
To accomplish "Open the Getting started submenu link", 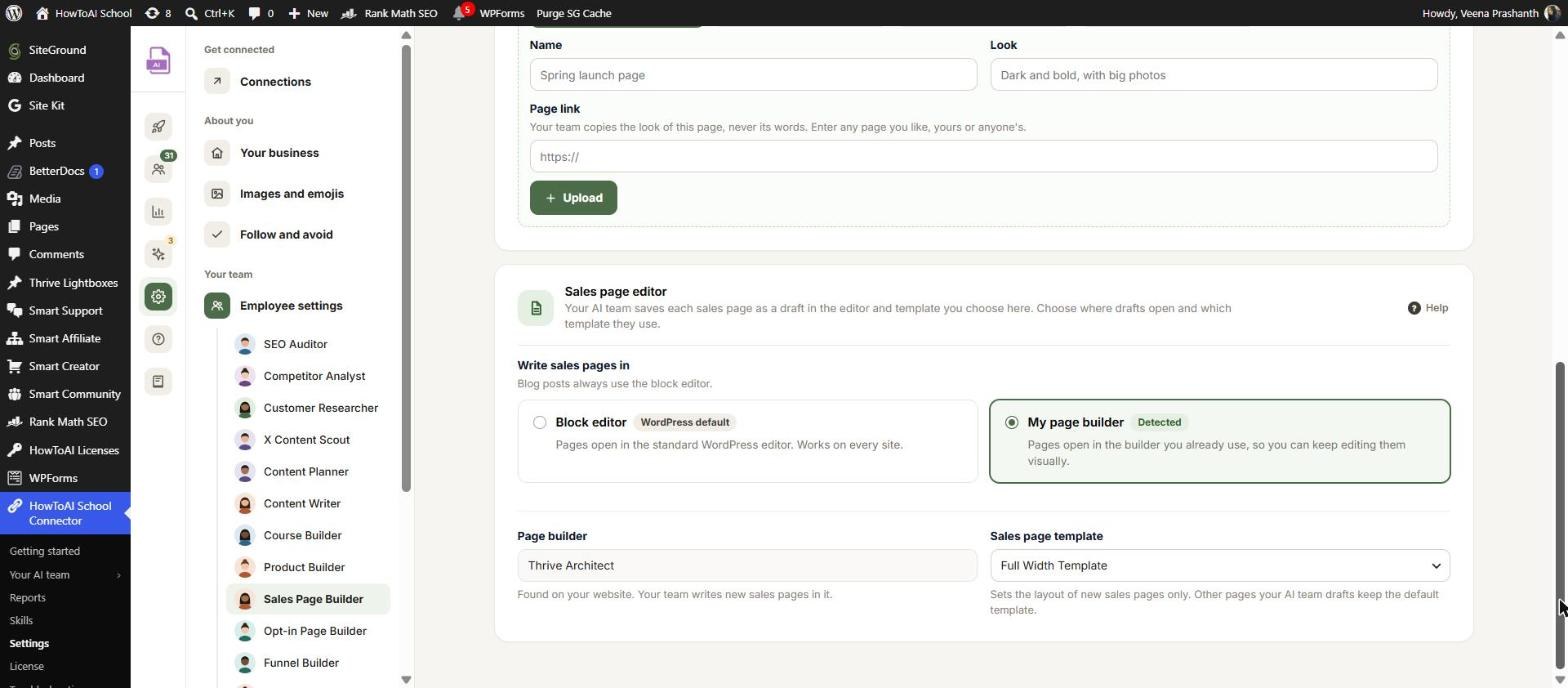I will point(44,551).
